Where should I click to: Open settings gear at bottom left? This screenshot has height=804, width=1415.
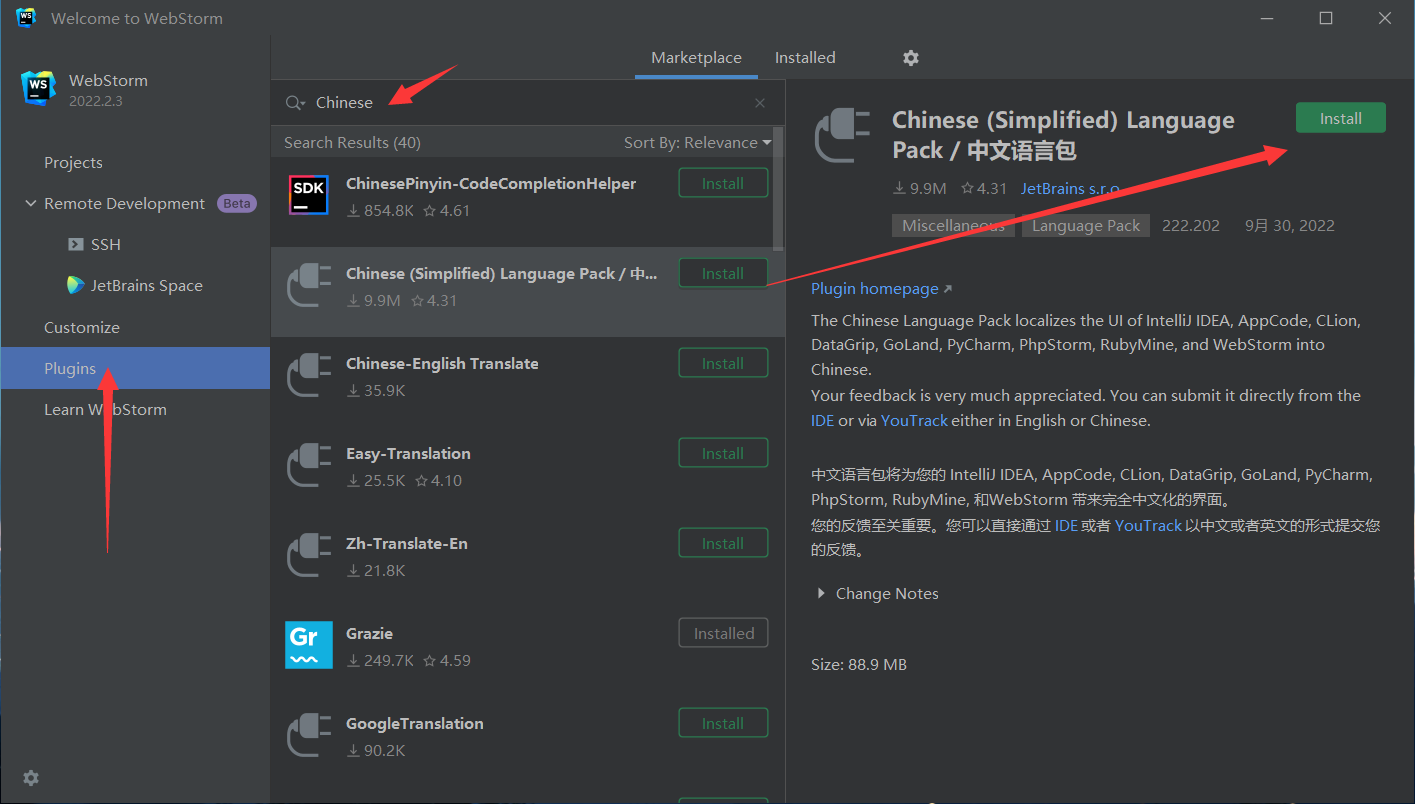31,778
